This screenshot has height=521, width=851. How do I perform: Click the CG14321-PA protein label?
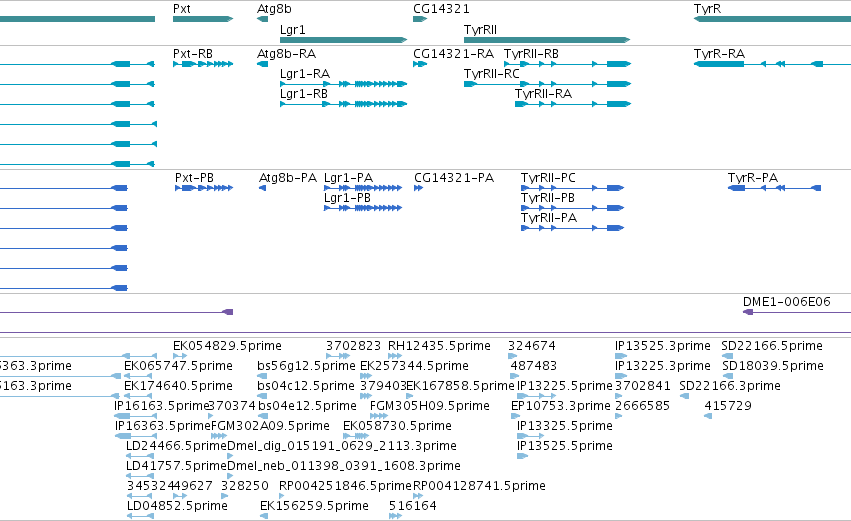click(x=454, y=178)
